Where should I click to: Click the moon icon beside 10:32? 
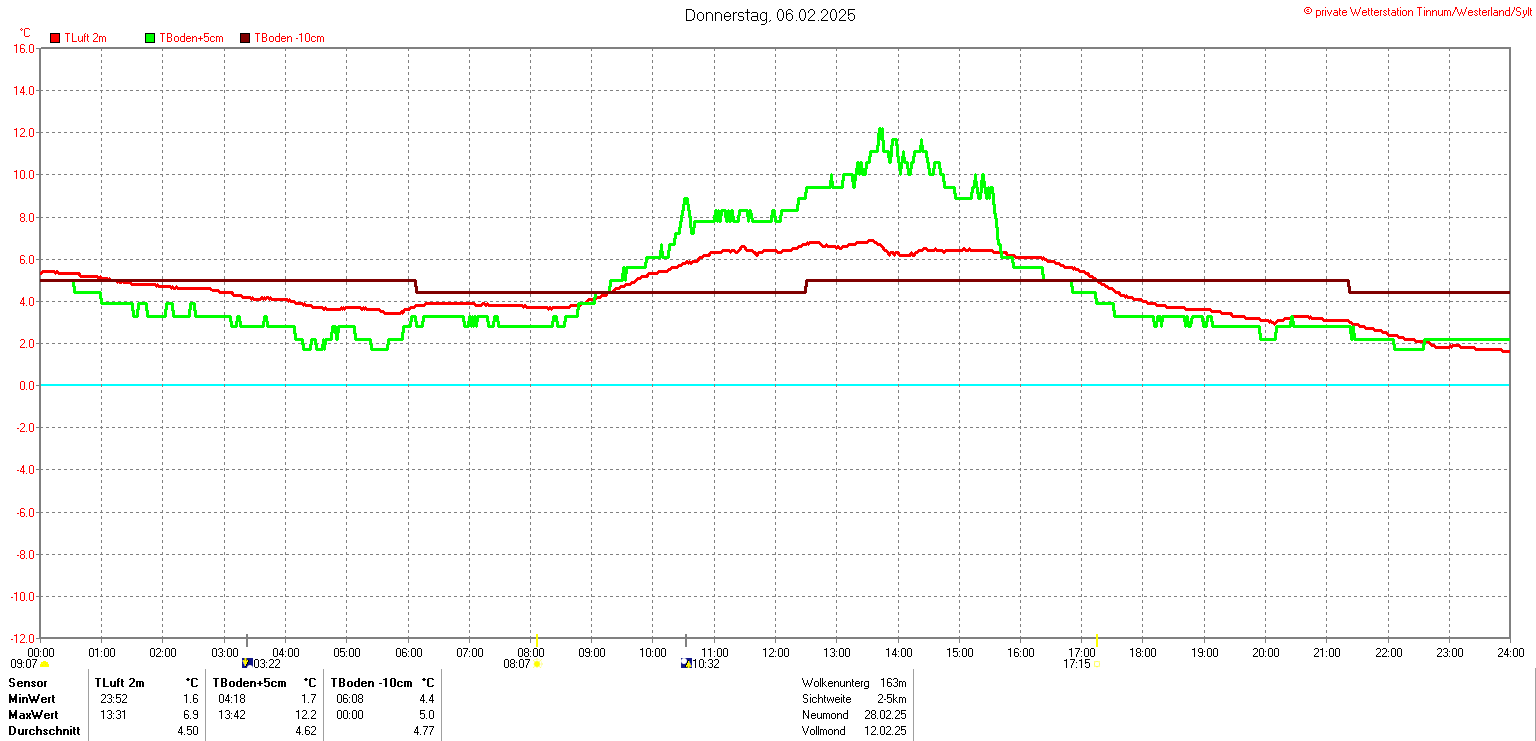tap(686, 663)
